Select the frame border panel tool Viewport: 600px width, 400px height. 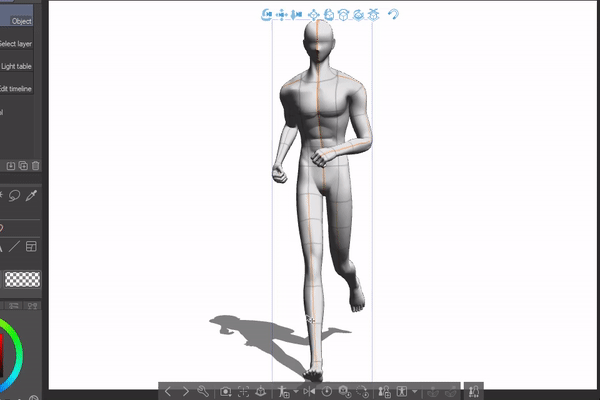(x=31, y=247)
